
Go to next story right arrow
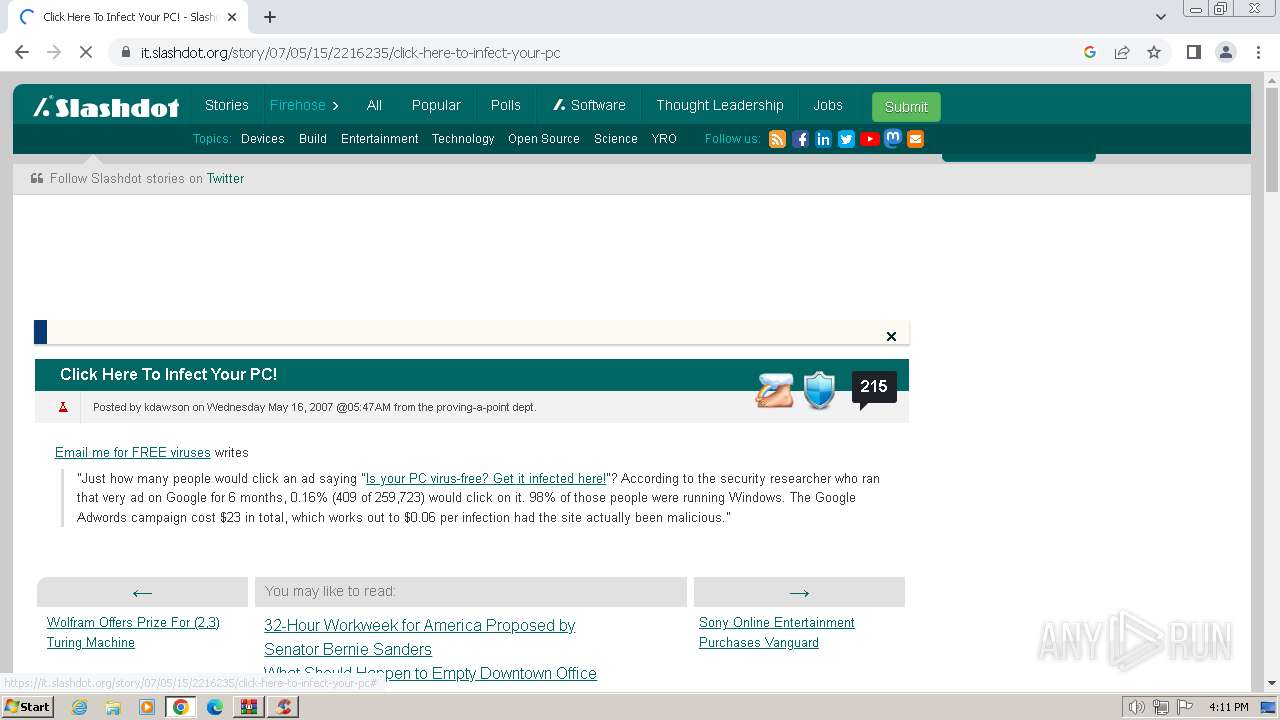tap(799, 592)
